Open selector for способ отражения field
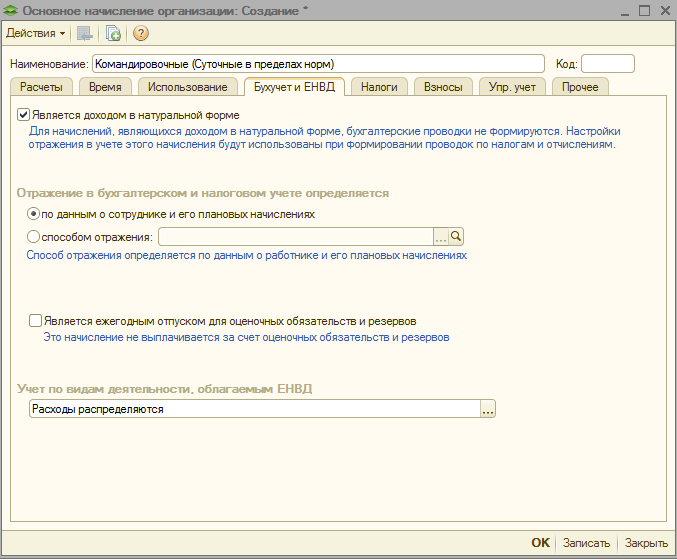 pos(440,237)
